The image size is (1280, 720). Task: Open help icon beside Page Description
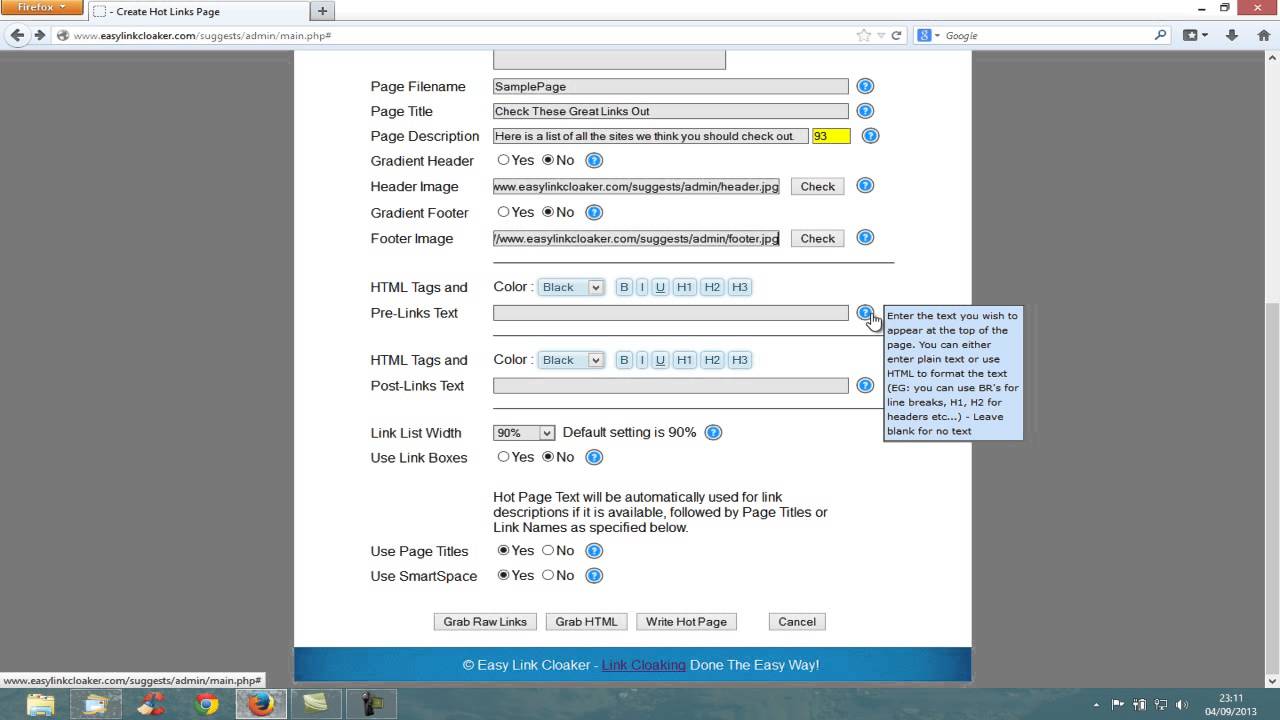coord(871,136)
